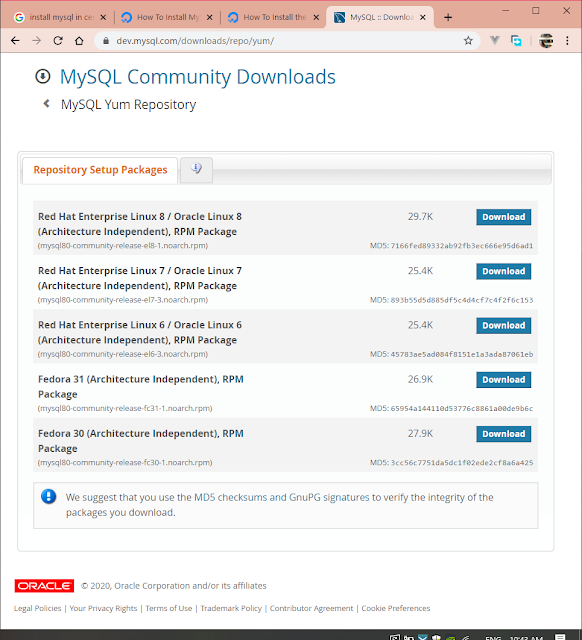Click the browser forward arrow

click(x=36, y=40)
